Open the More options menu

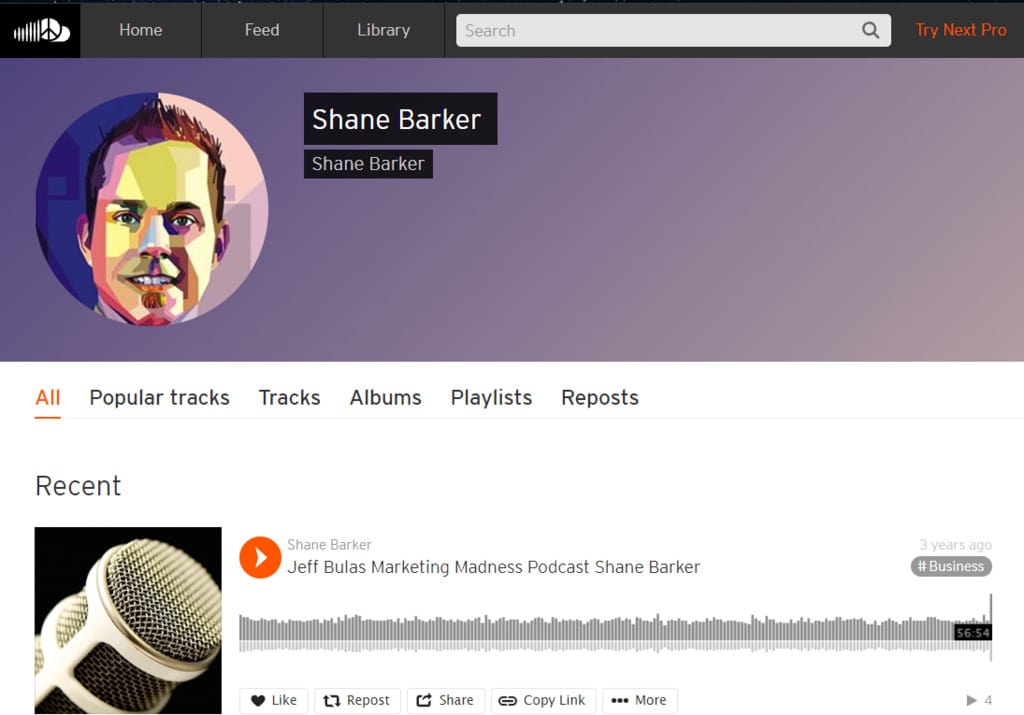coord(639,700)
